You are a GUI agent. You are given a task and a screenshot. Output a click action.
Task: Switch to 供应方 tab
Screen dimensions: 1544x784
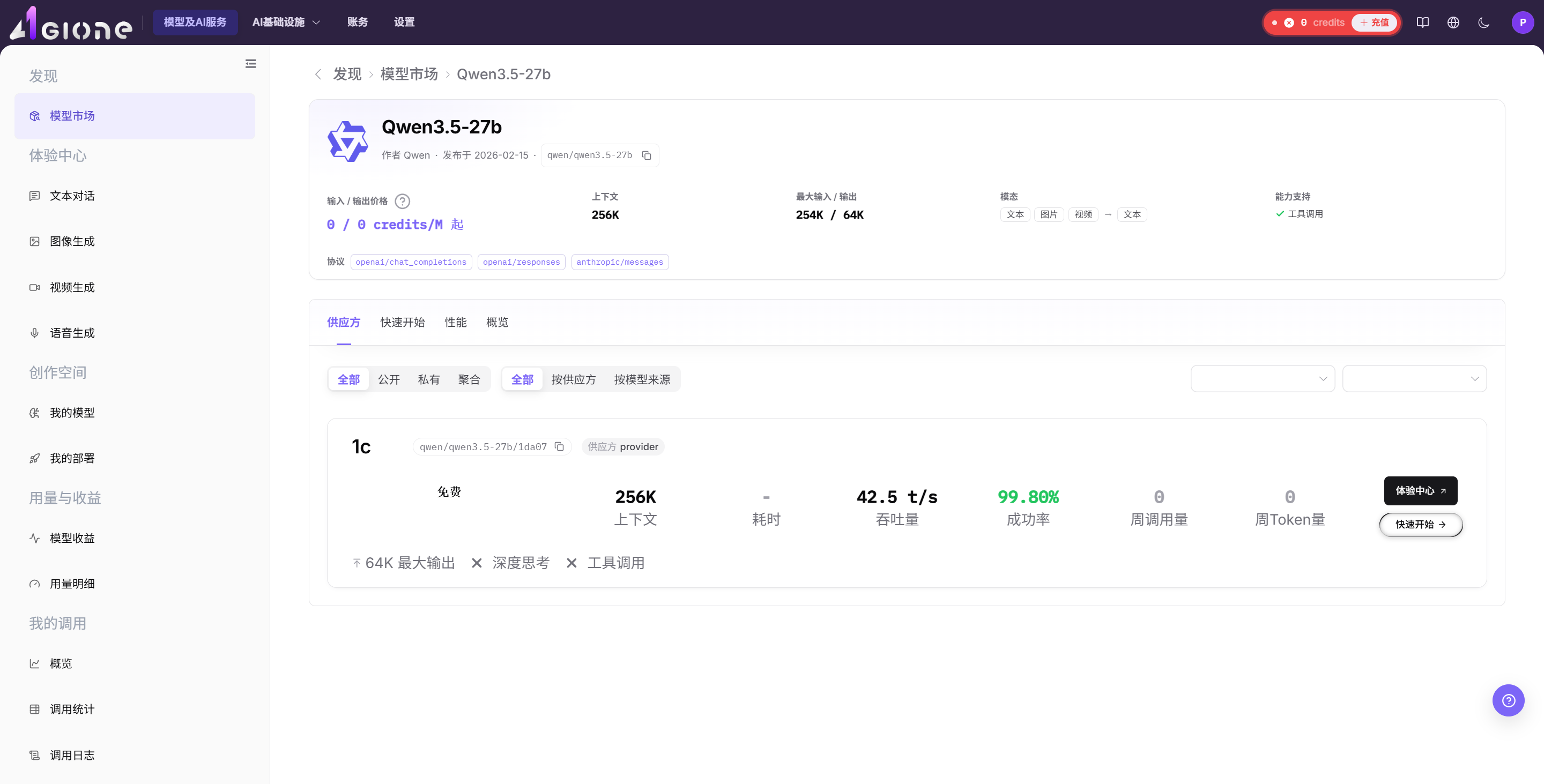point(344,322)
